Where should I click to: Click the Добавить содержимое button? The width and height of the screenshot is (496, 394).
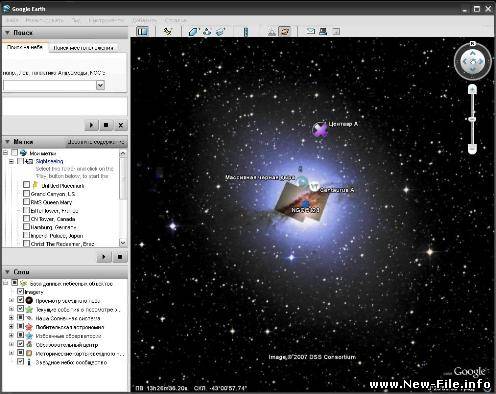(96, 142)
